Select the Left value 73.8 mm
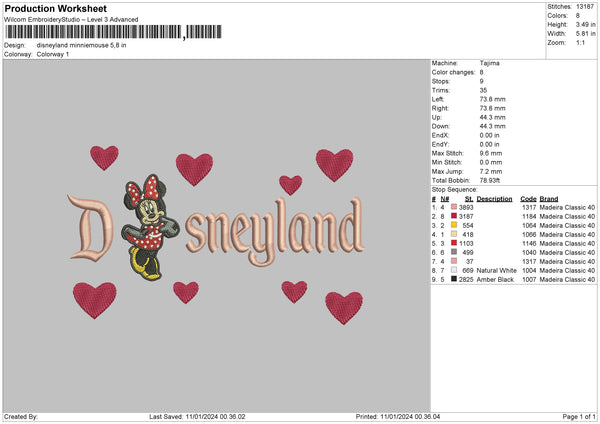 tap(492, 99)
